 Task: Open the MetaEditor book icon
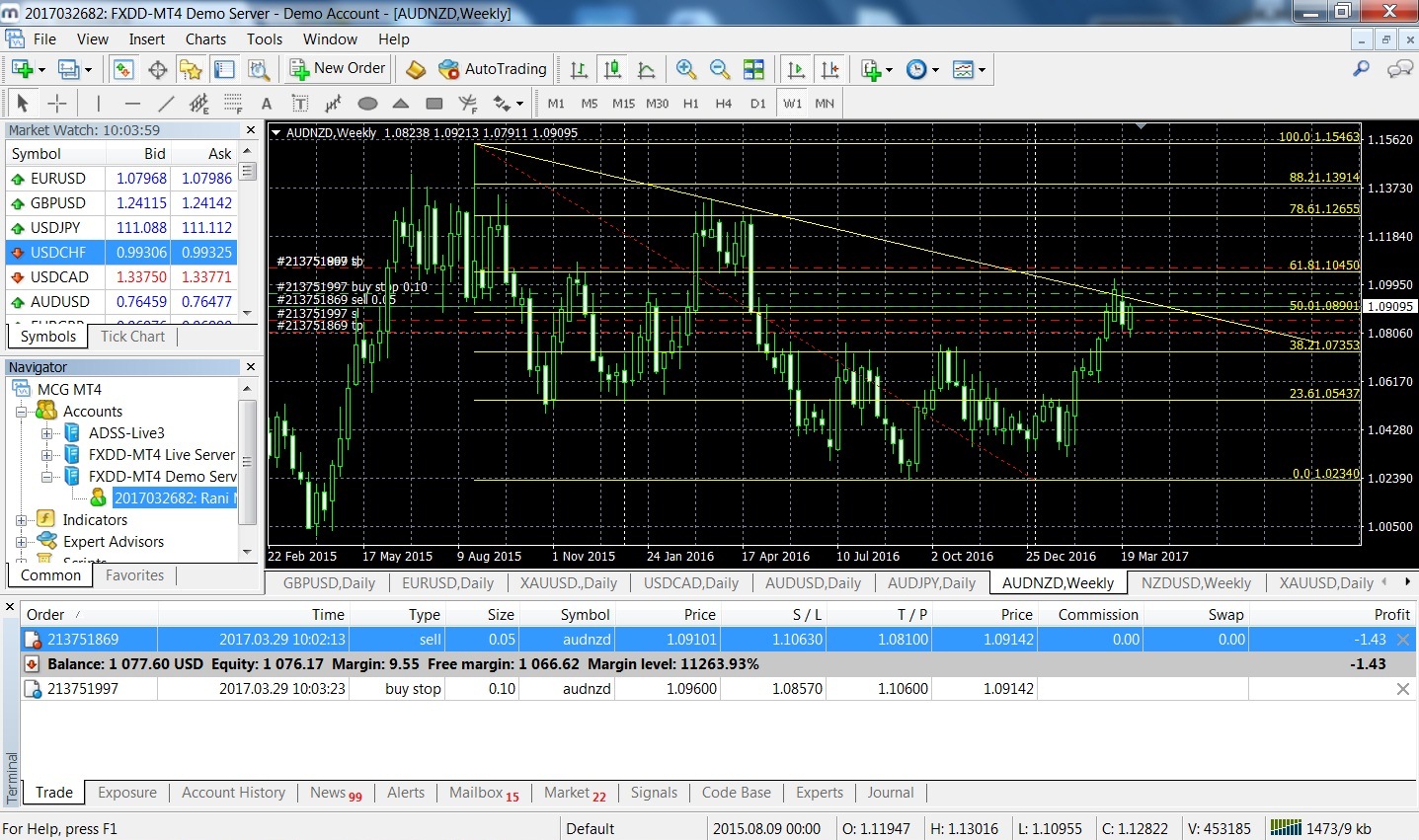(x=416, y=69)
